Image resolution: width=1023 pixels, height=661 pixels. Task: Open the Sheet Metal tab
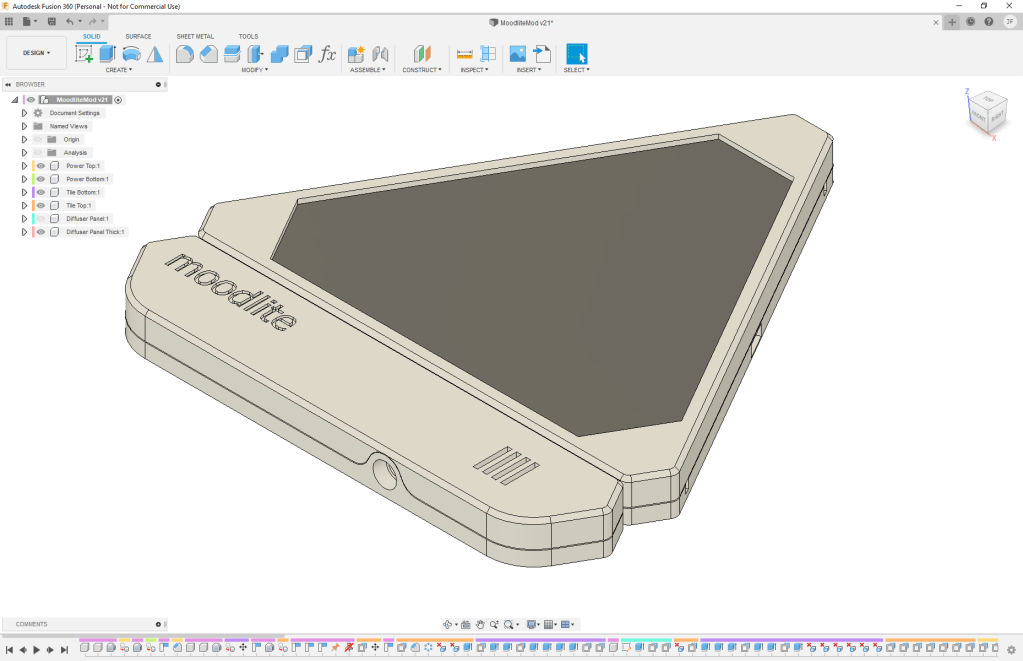point(195,36)
